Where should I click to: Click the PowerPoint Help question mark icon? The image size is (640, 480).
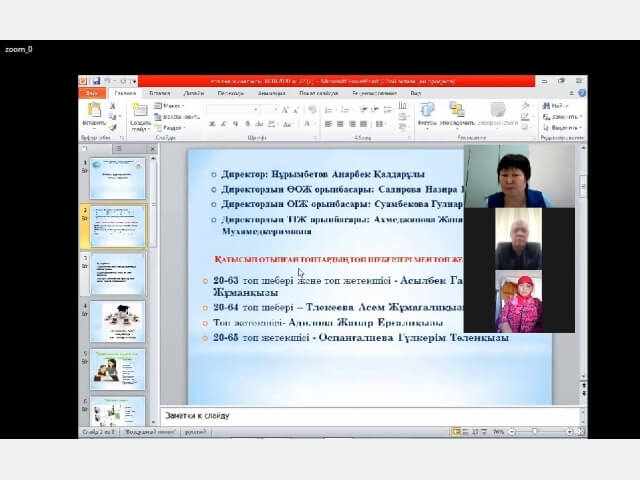click(582, 93)
